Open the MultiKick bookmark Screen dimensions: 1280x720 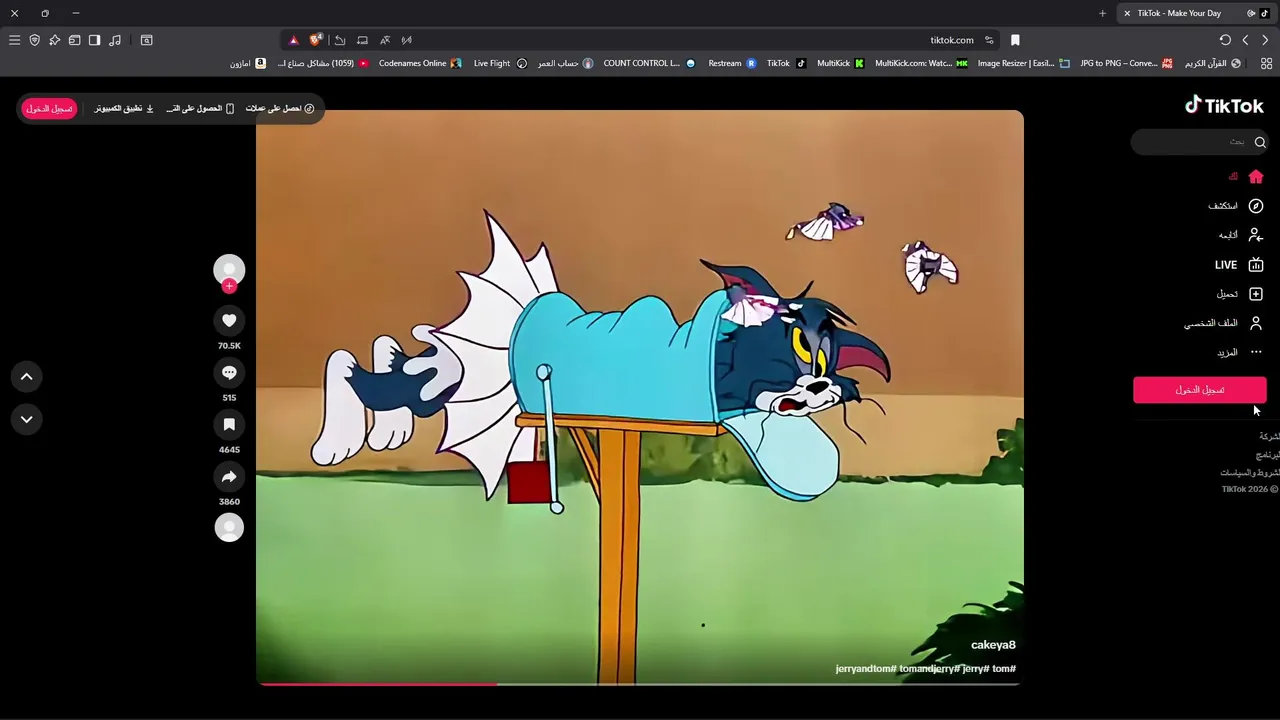pyautogui.click(x=841, y=63)
